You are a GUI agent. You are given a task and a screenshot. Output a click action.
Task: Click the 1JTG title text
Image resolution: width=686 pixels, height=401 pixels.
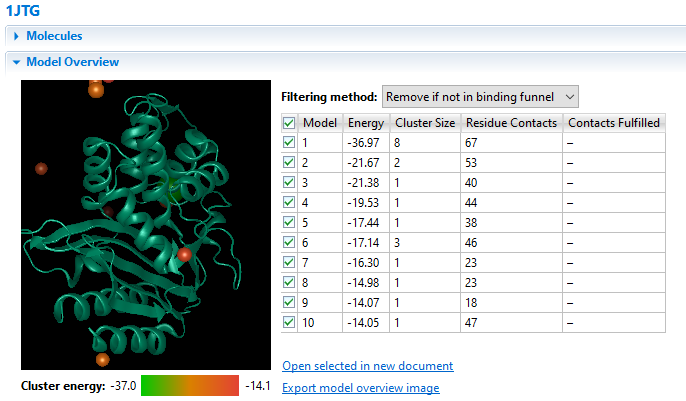(22, 10)
